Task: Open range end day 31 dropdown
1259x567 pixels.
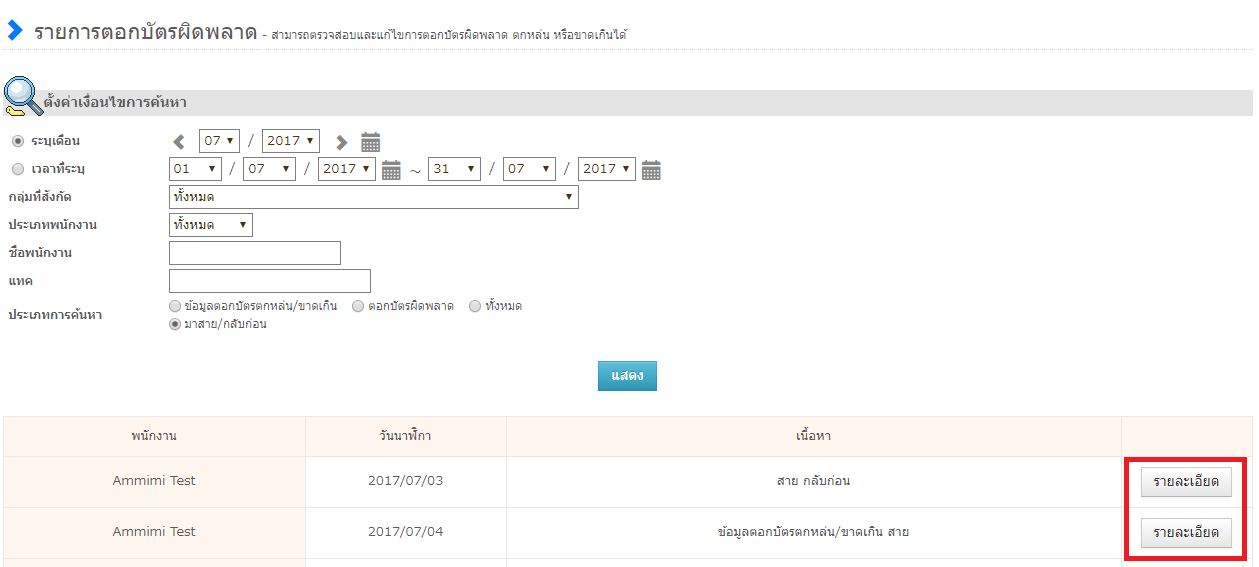Action: 454,169
